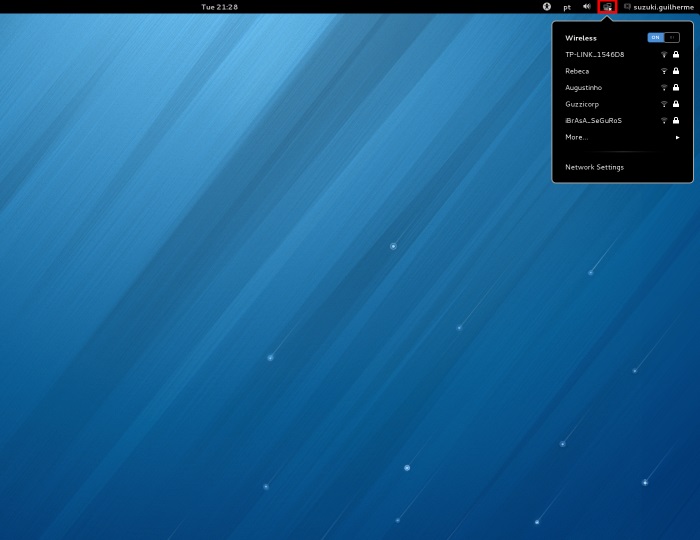
Task: Click the lock icon beside TP-LINK_1546D8
Action: (676, 55)
